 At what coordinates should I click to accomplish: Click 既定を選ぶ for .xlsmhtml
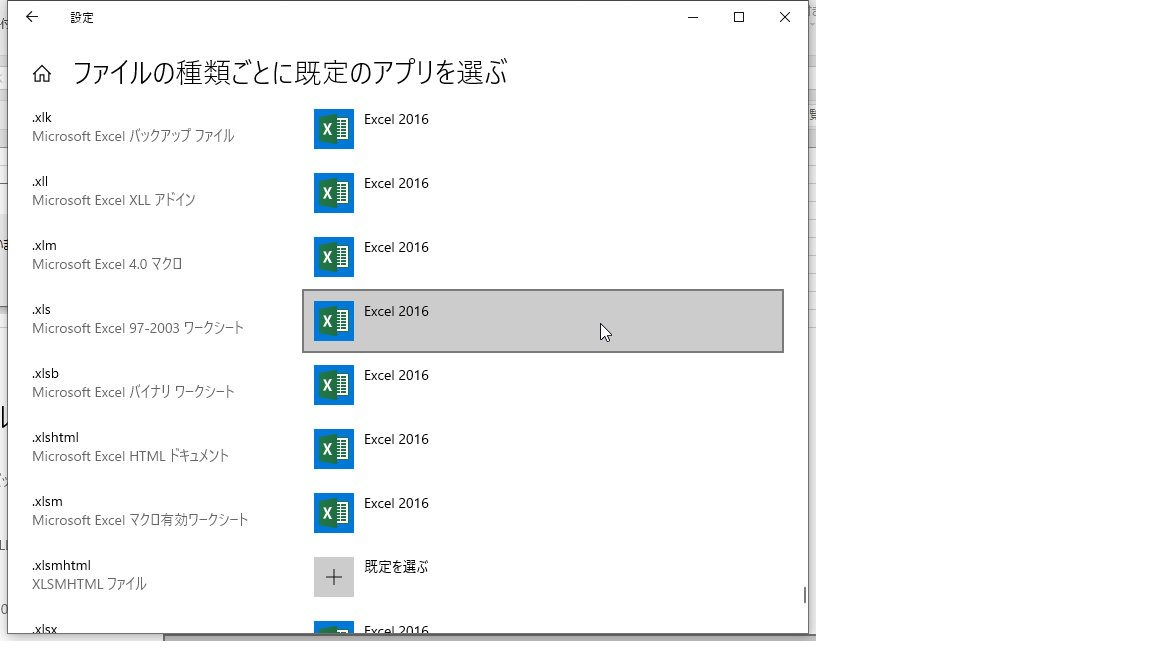(396, 566)
